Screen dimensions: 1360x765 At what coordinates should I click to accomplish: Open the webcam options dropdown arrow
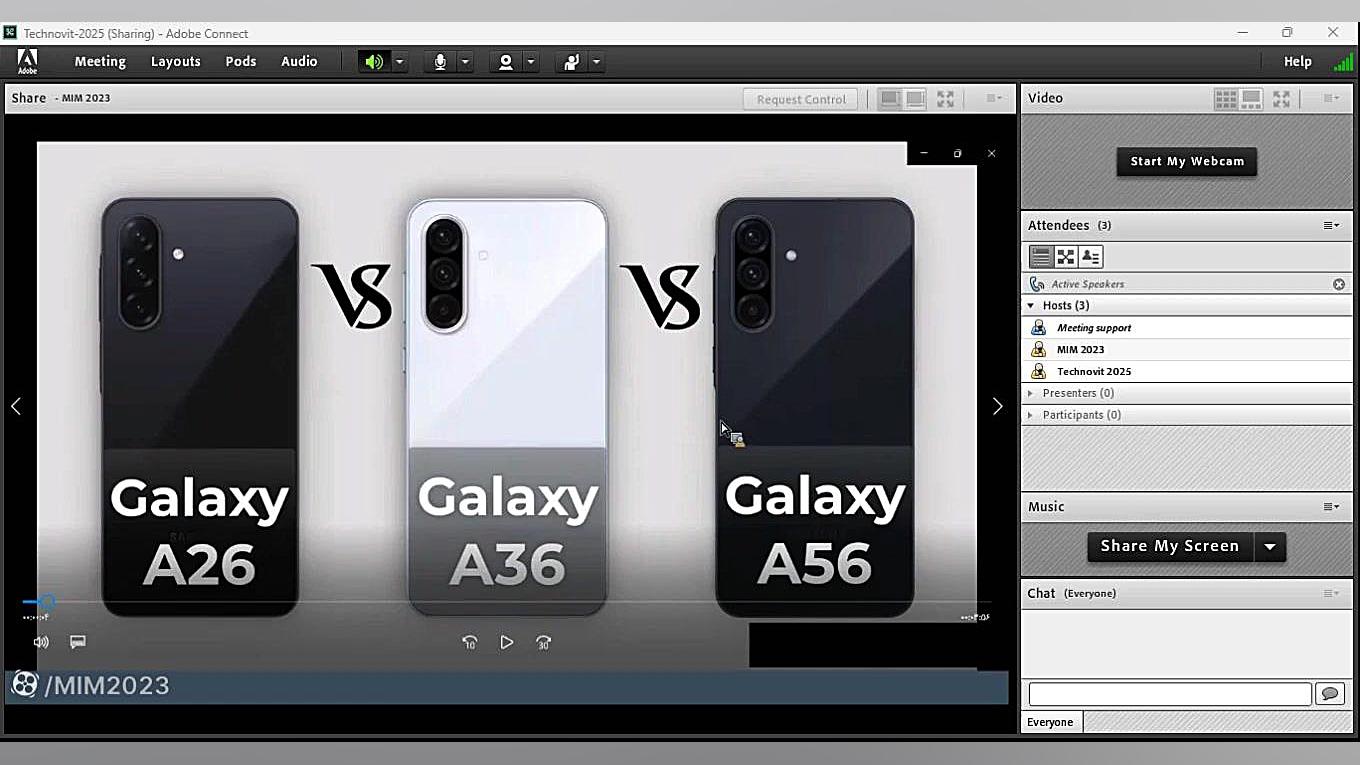pyautogui.click(x=531, y=62)
